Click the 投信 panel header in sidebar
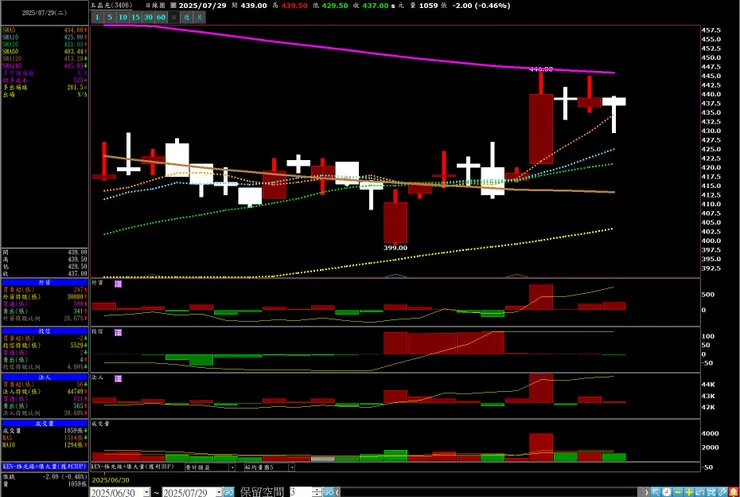The image size is (740, 497). (44, 331)
